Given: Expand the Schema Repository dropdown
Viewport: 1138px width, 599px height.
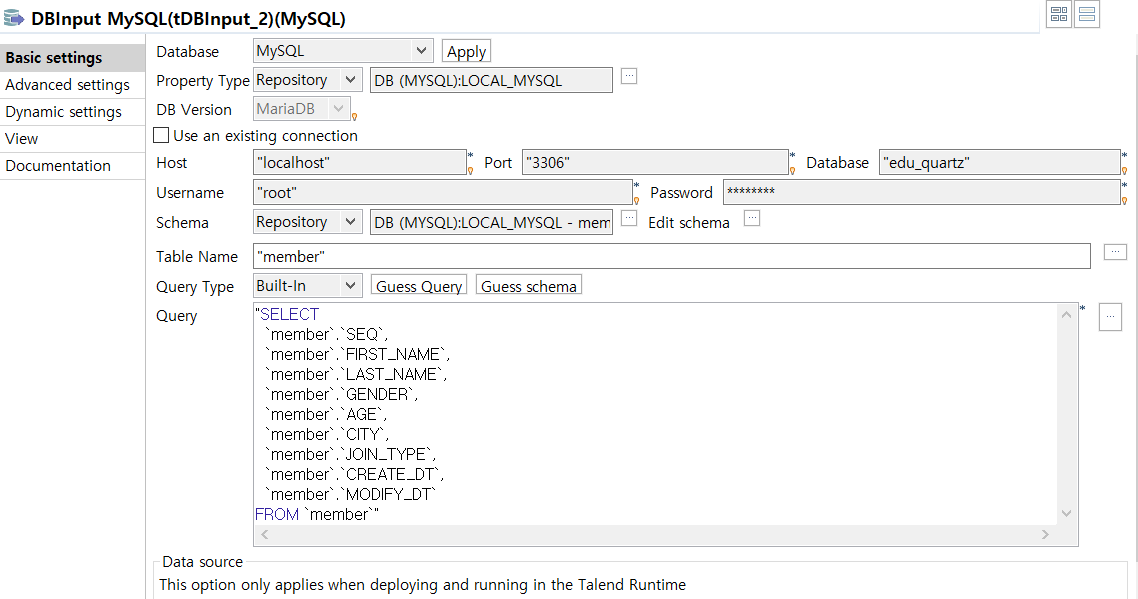Looking at the screenshot, I should pos(308,221).
